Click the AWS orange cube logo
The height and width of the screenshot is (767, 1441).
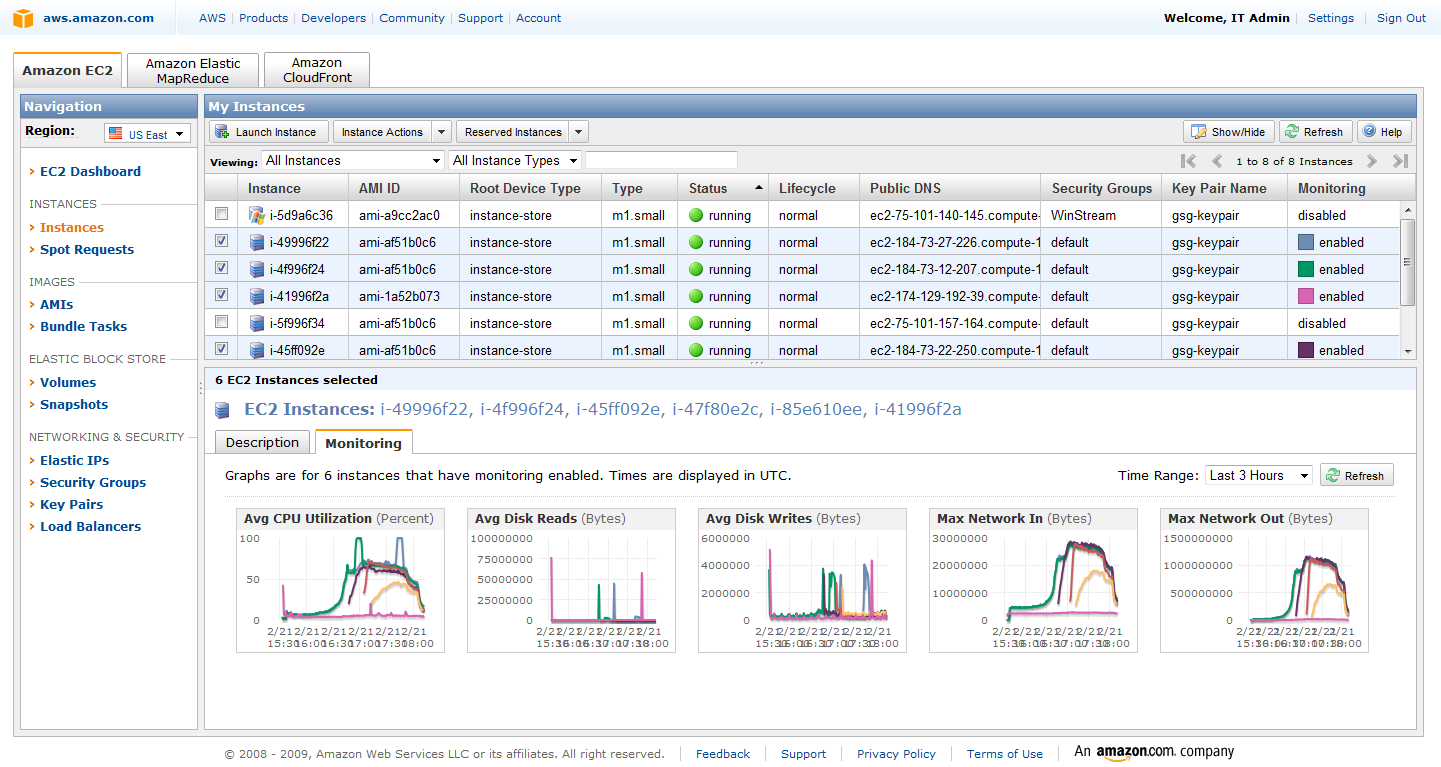(23, 18)
